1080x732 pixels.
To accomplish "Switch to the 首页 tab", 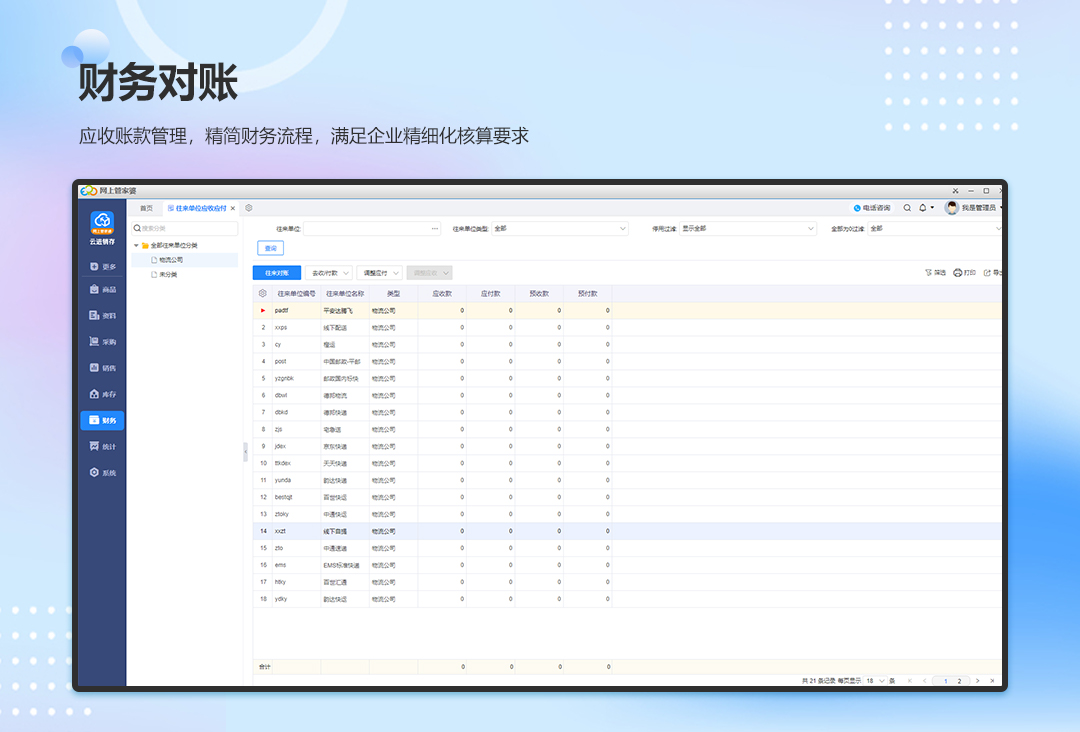I will [x=146, y=208].
